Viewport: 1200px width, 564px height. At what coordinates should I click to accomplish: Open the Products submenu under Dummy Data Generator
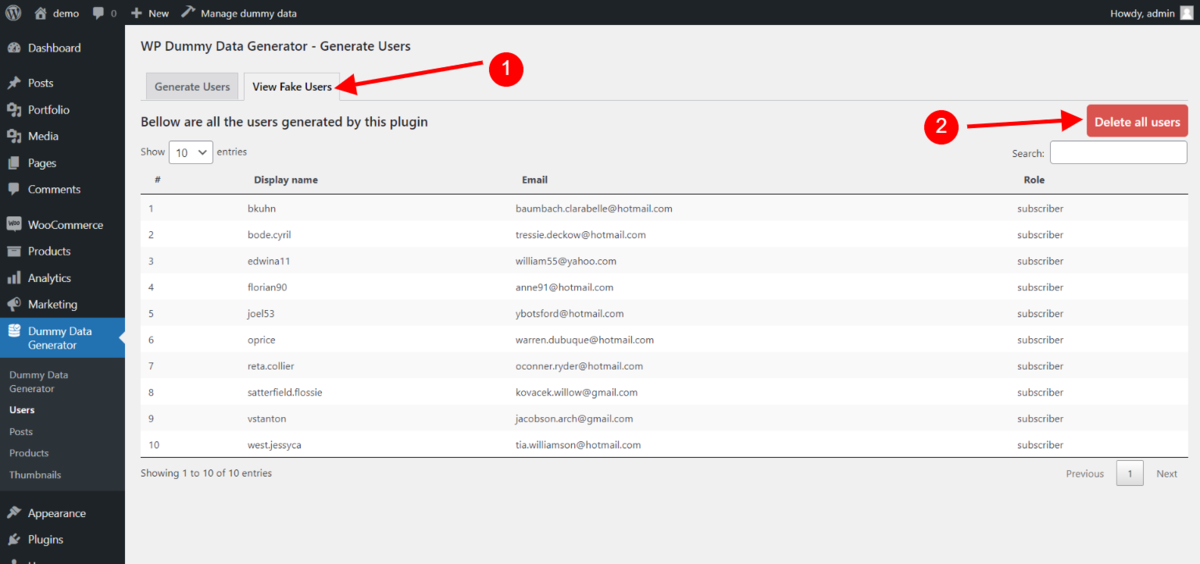pos(29,453)
